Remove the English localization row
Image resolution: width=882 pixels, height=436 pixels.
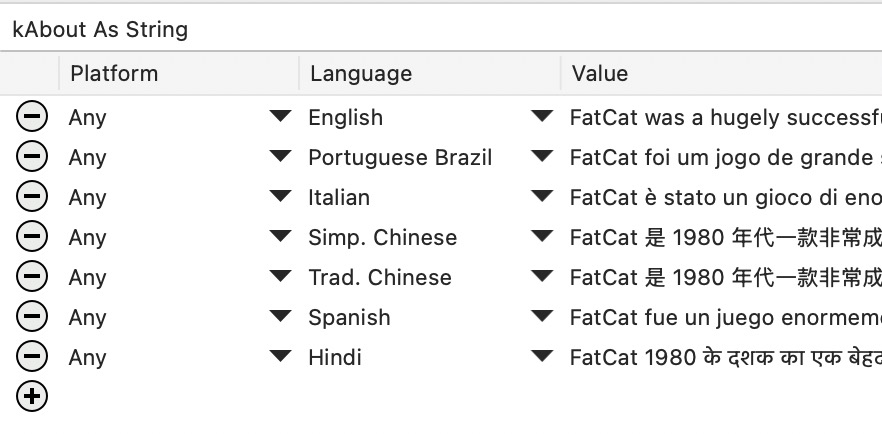[32, 116]
